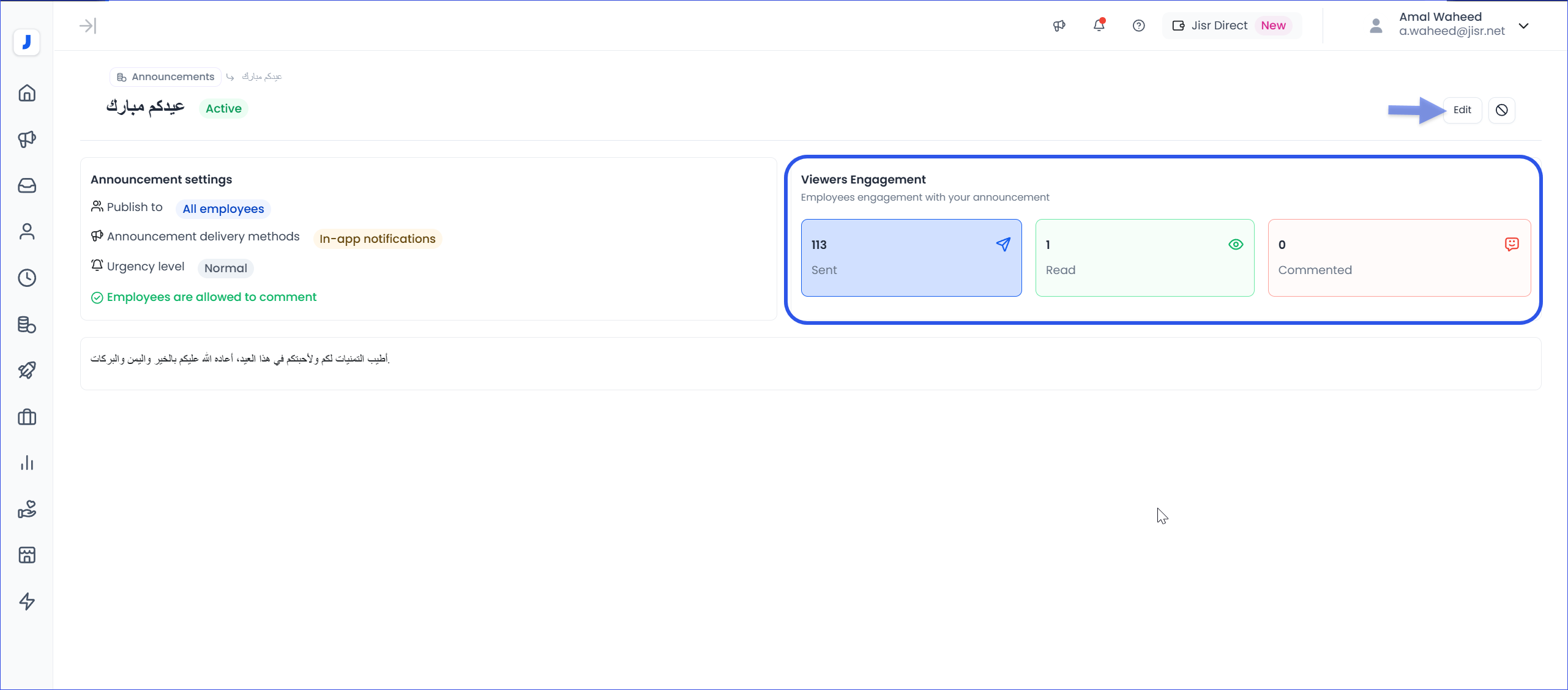Expand the sidebar with arrow toggle
This screenshot has width=1568, height=690.
click(88, 26)
